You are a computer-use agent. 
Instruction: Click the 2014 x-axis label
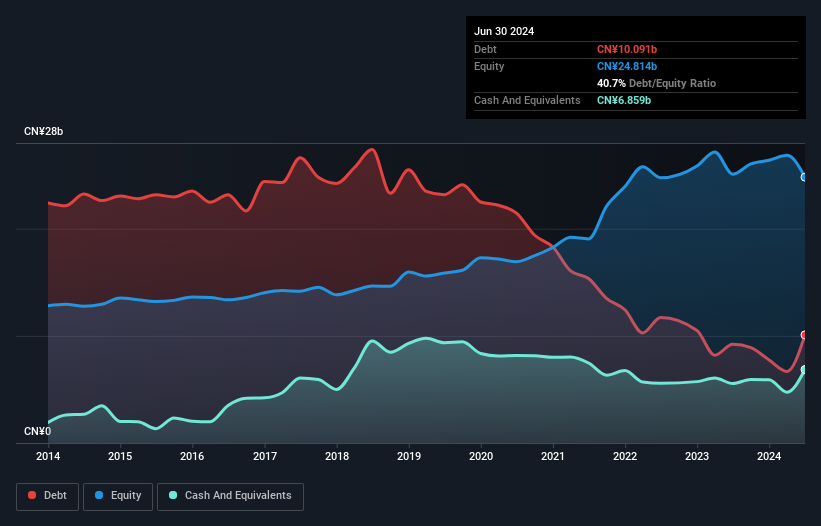(48, 456)
